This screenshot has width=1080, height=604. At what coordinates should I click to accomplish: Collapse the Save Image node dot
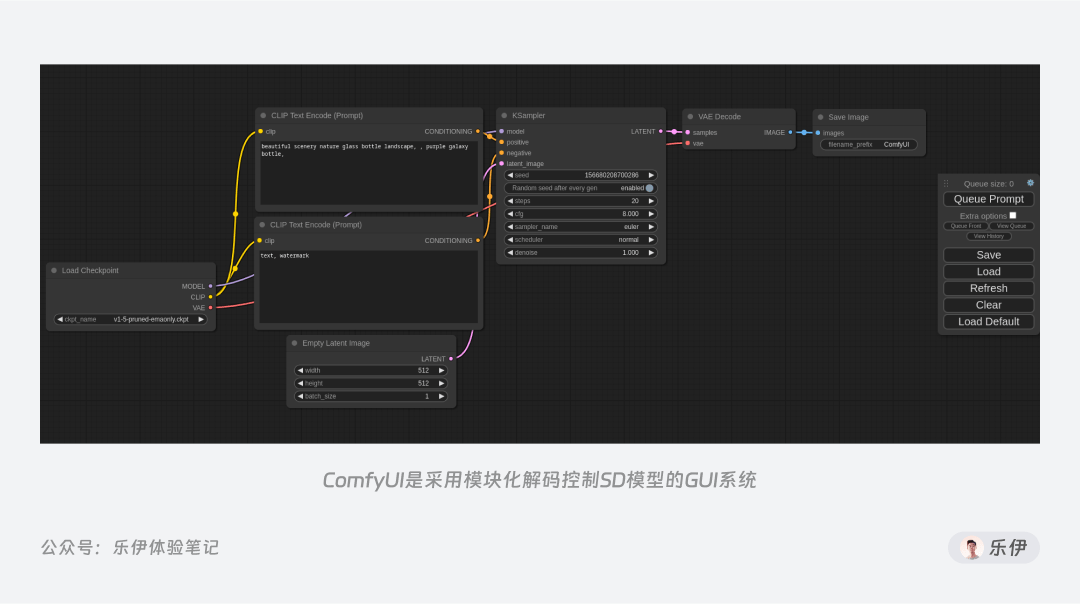coord(820,117)
